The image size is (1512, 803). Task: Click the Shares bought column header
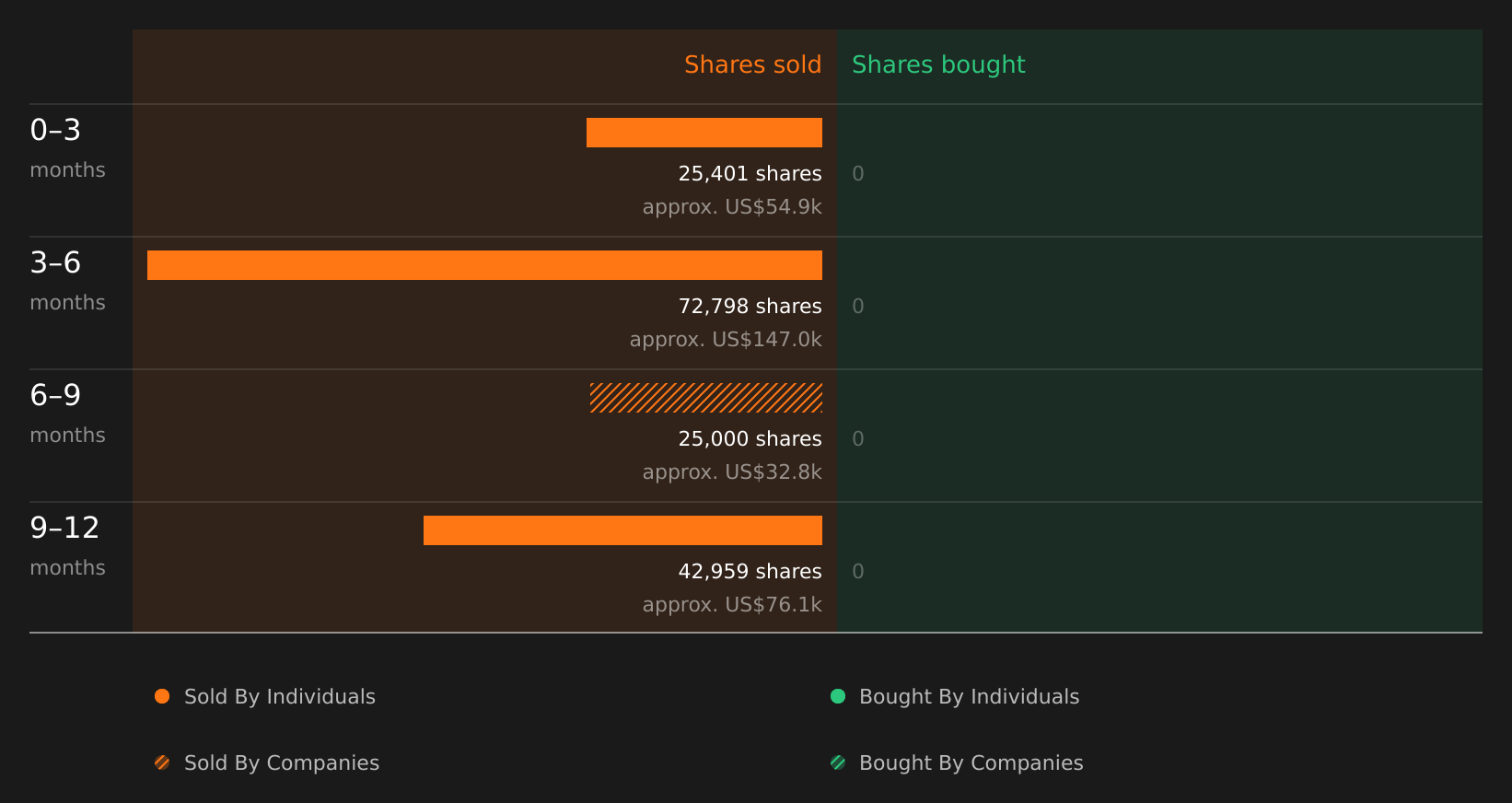tap(938, 65)
